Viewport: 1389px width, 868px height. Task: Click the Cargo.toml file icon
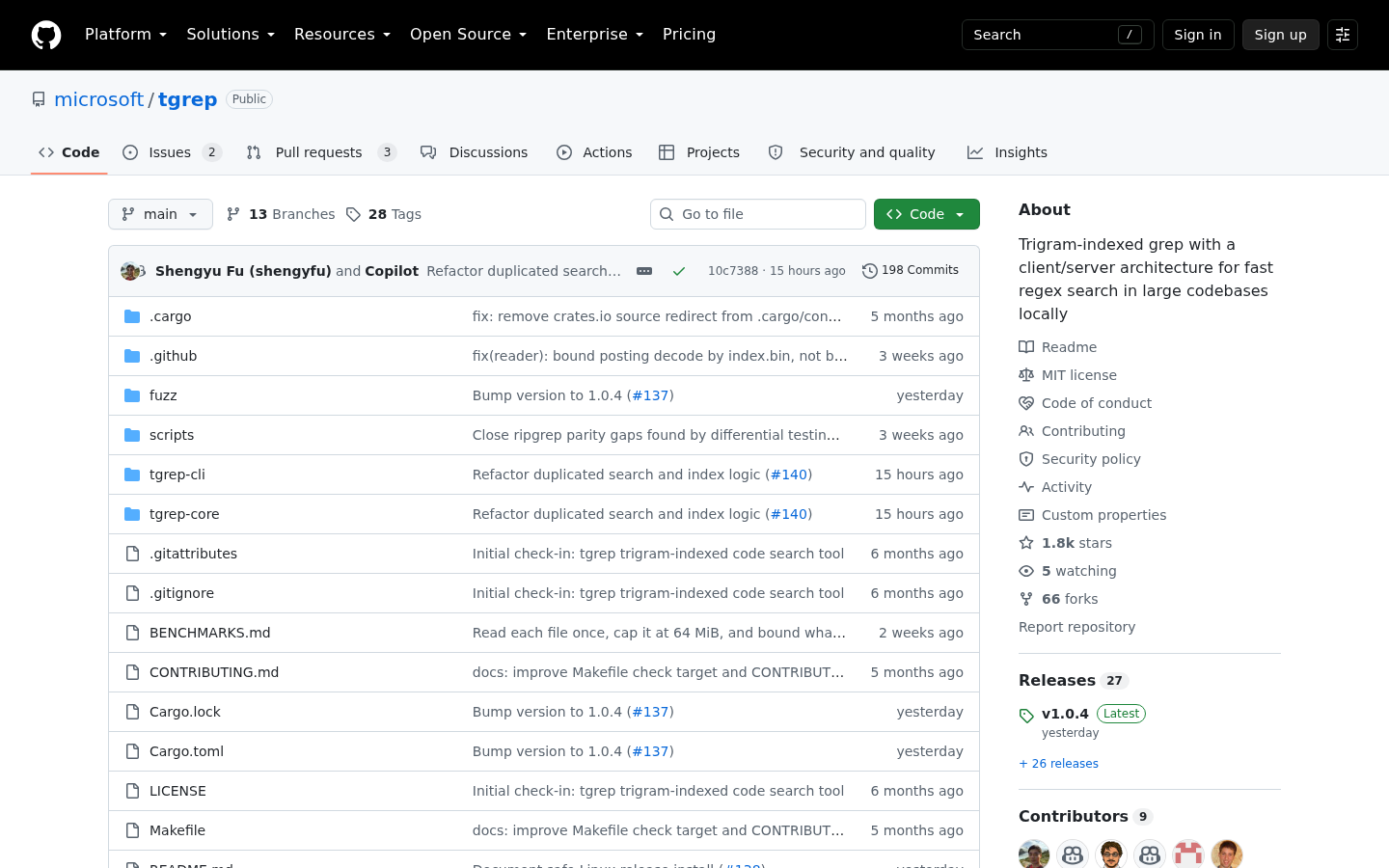[132, 751]
